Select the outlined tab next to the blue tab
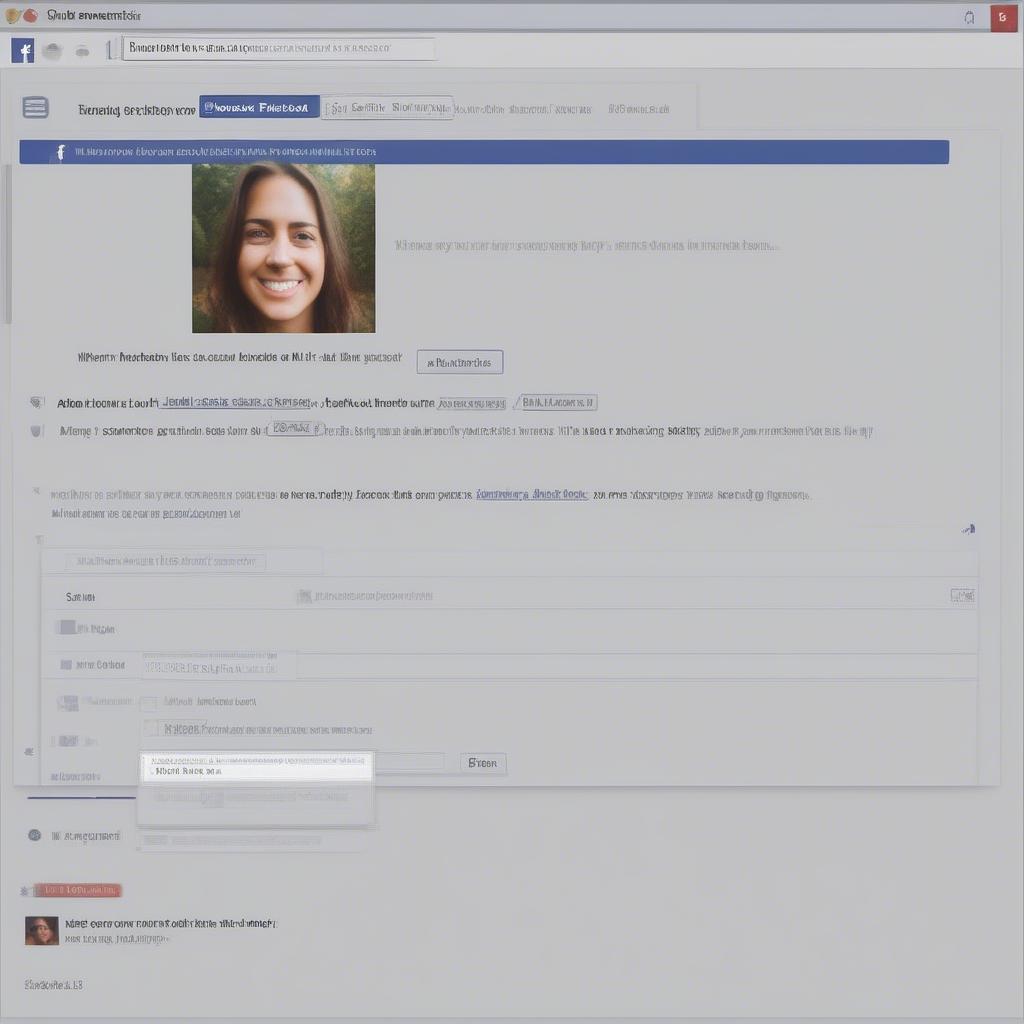Screen dimensions: 1024x1024 (387, 108)
